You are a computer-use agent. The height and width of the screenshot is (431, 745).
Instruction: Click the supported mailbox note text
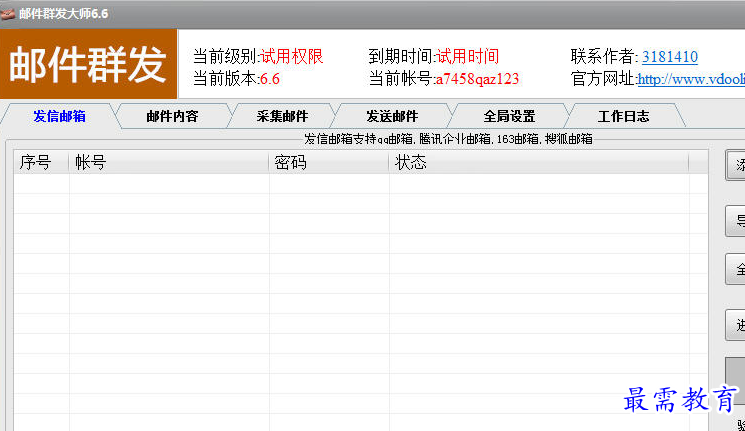[449, 139]
